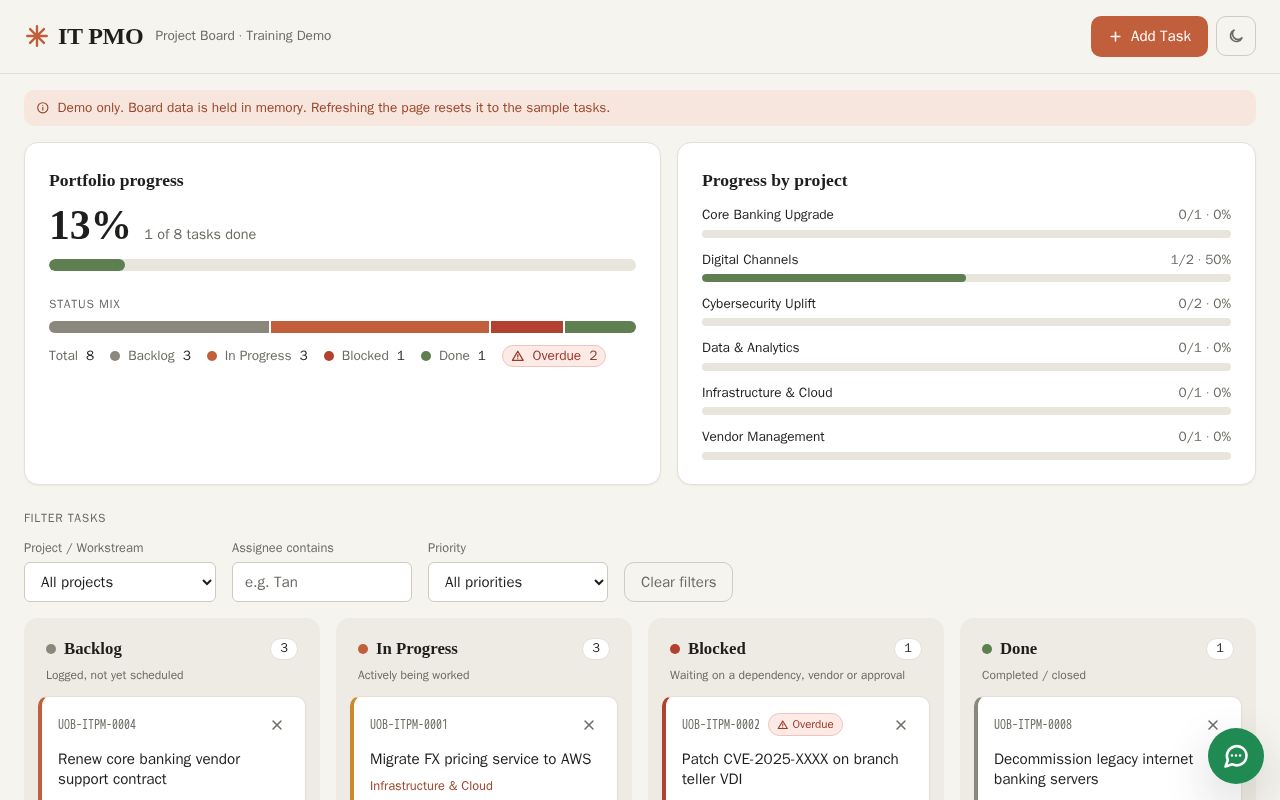The image size is (1280, 800).
Task: Click the Blocked column count badge
Action: [908, 648]
